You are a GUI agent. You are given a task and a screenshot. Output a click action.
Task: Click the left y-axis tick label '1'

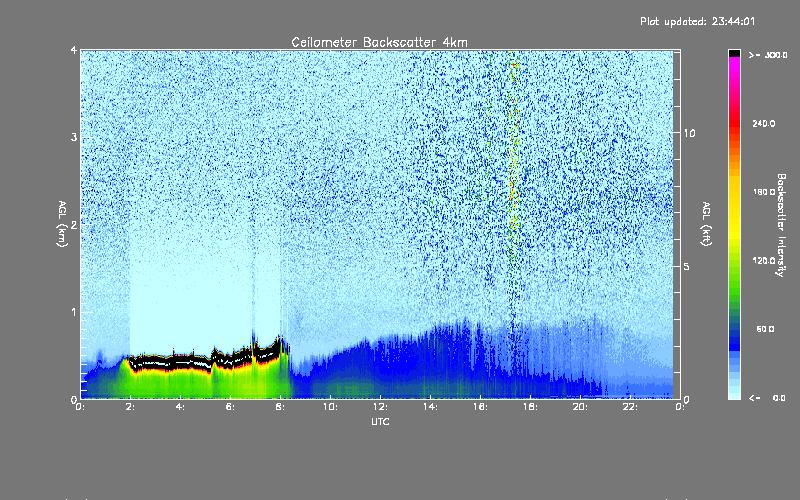coord(74,312)
